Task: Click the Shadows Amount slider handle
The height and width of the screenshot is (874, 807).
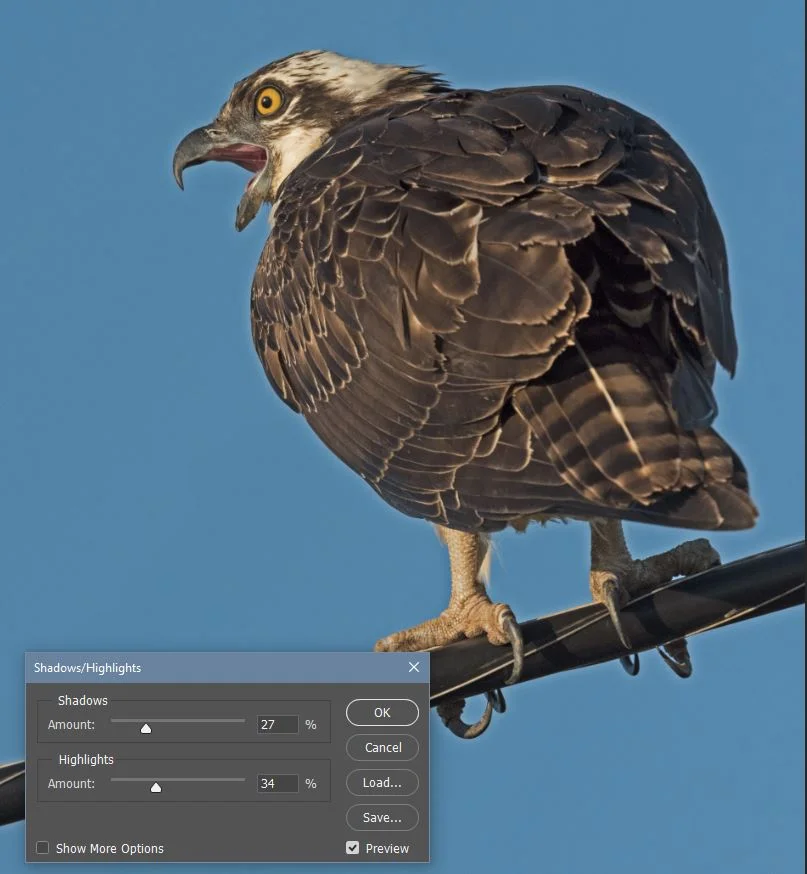Action: (145, 728)
